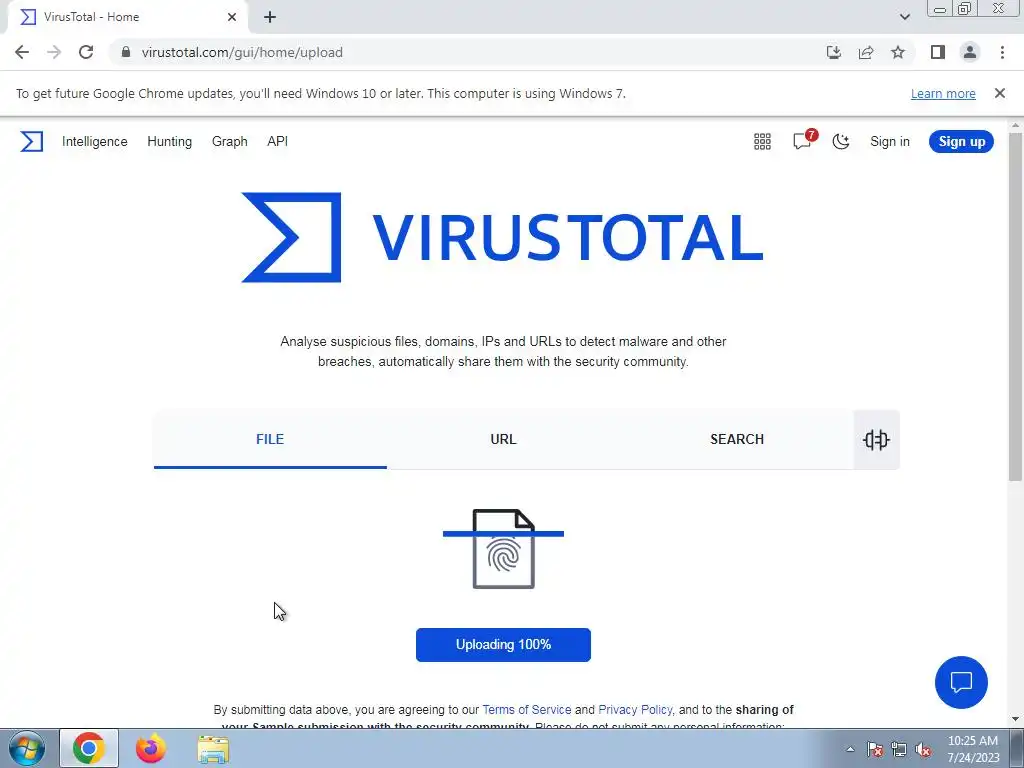This screenshot has height=768, width=1024.
Task: Open the Intelligence menu item
Action: [95, 142]
